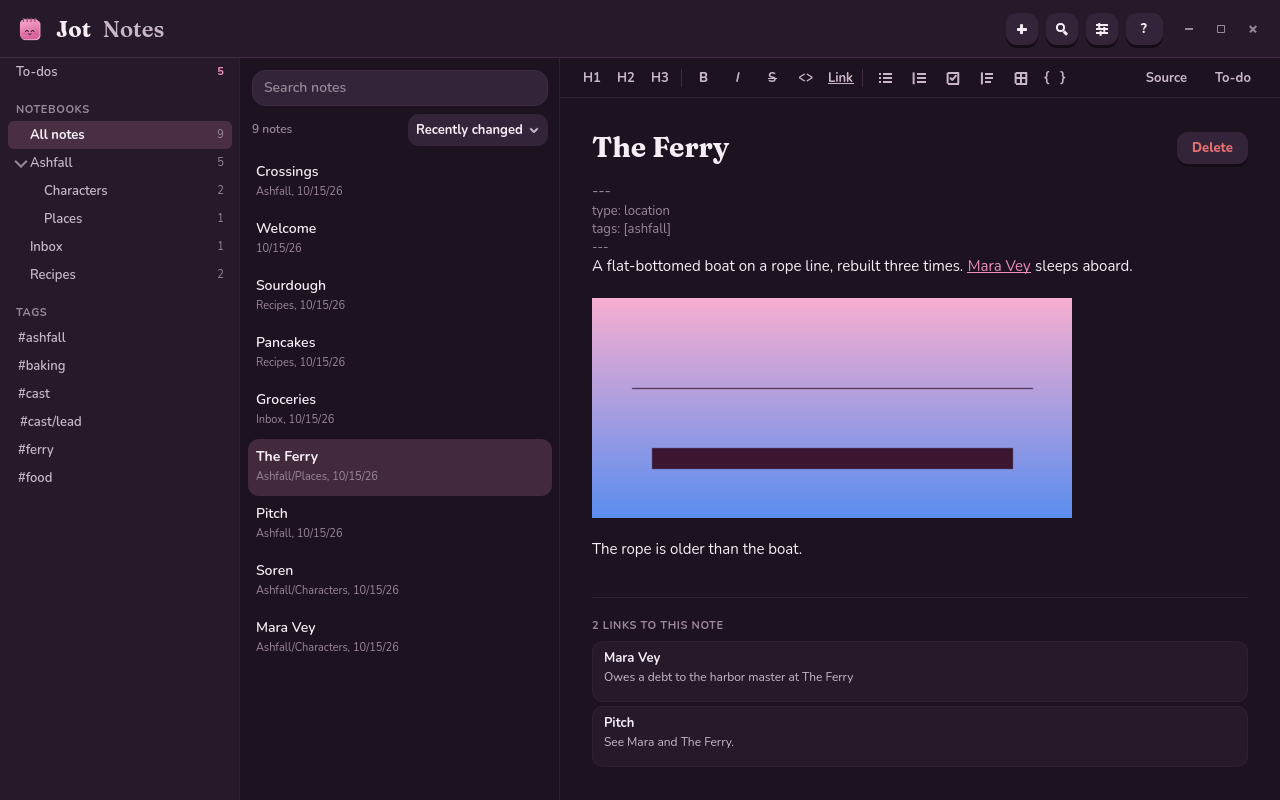The image size is (1280, 800).
Task: Delete The Ferry note
Action: (x=1212, y=147)
